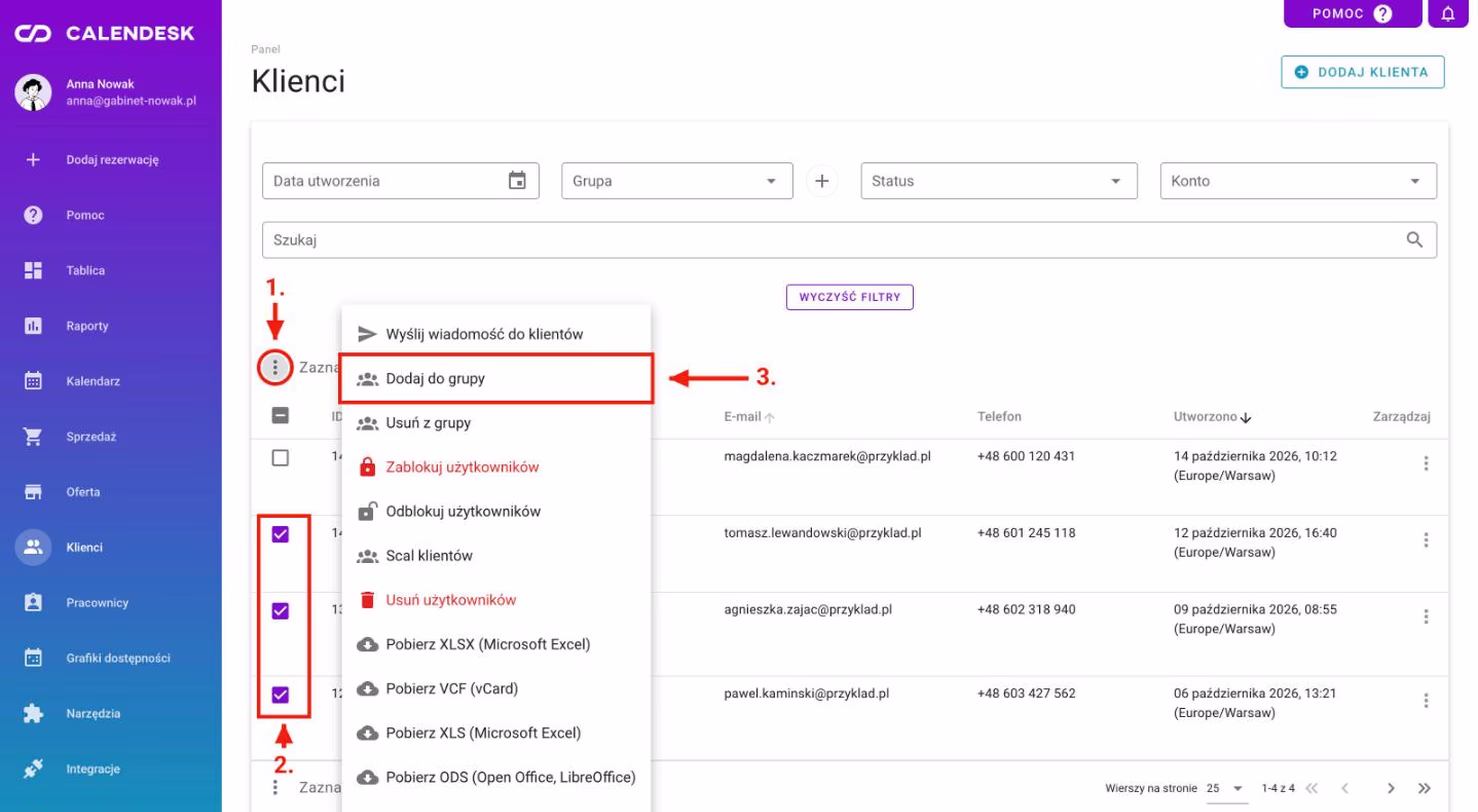1478x812 pixels.
Task: Click the Calendesk logo
Action: pos(104,34)
